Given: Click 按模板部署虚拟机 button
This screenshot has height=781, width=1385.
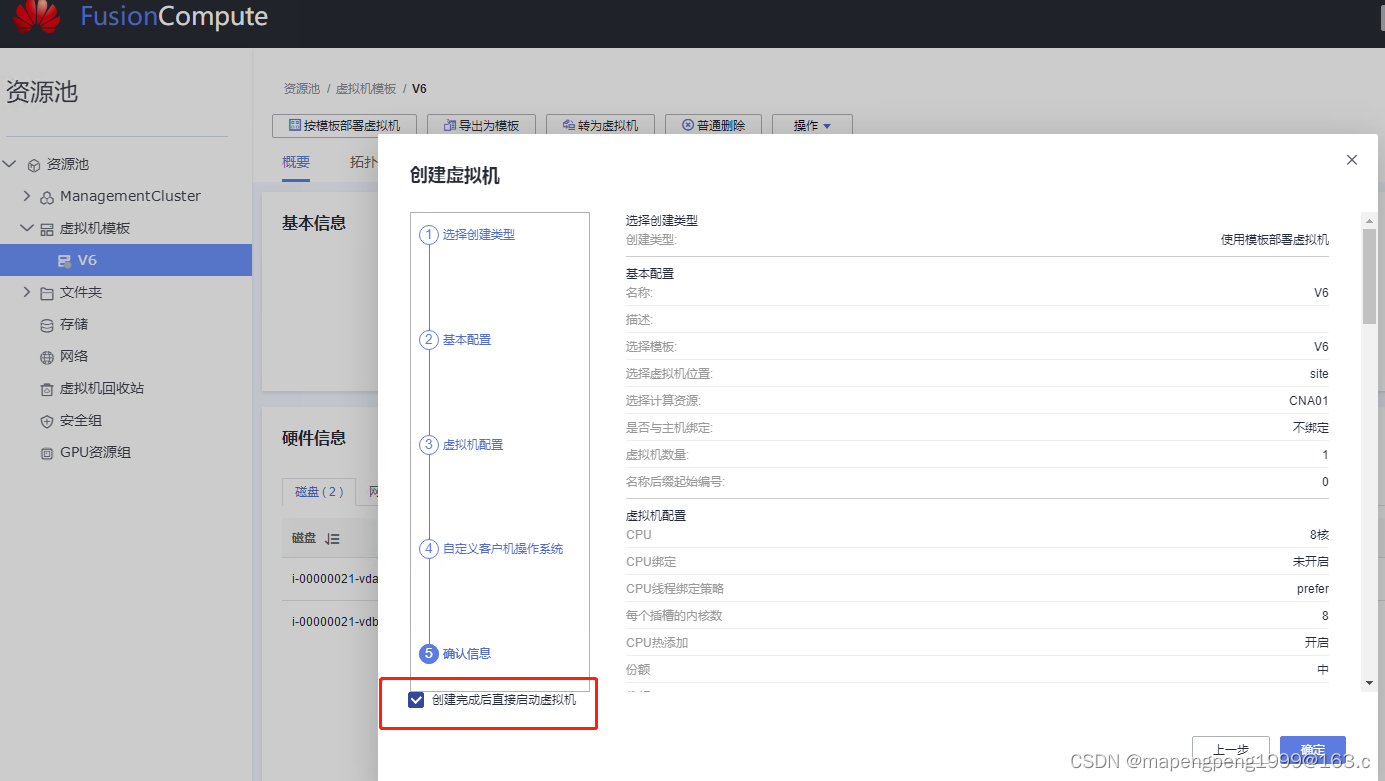Looking at the screenshot, I should coord(344,125).
